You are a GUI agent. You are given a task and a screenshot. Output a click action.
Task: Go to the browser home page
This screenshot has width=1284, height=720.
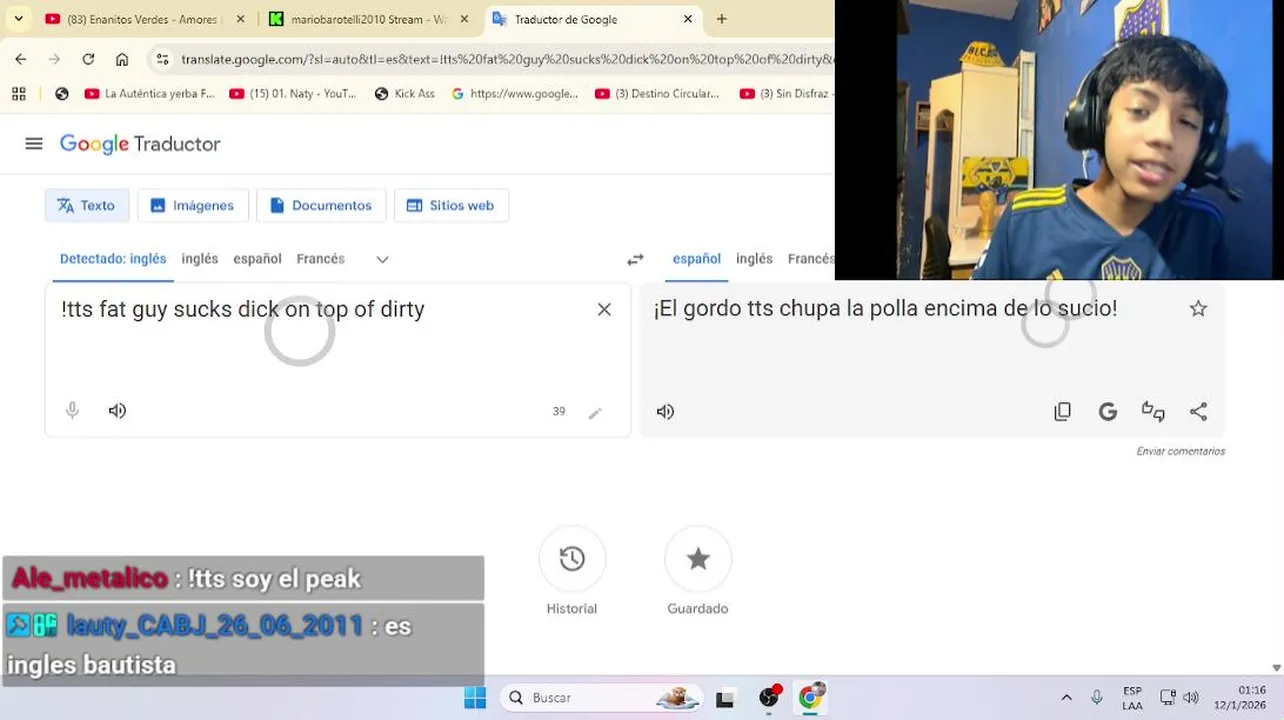coord(122,59)
